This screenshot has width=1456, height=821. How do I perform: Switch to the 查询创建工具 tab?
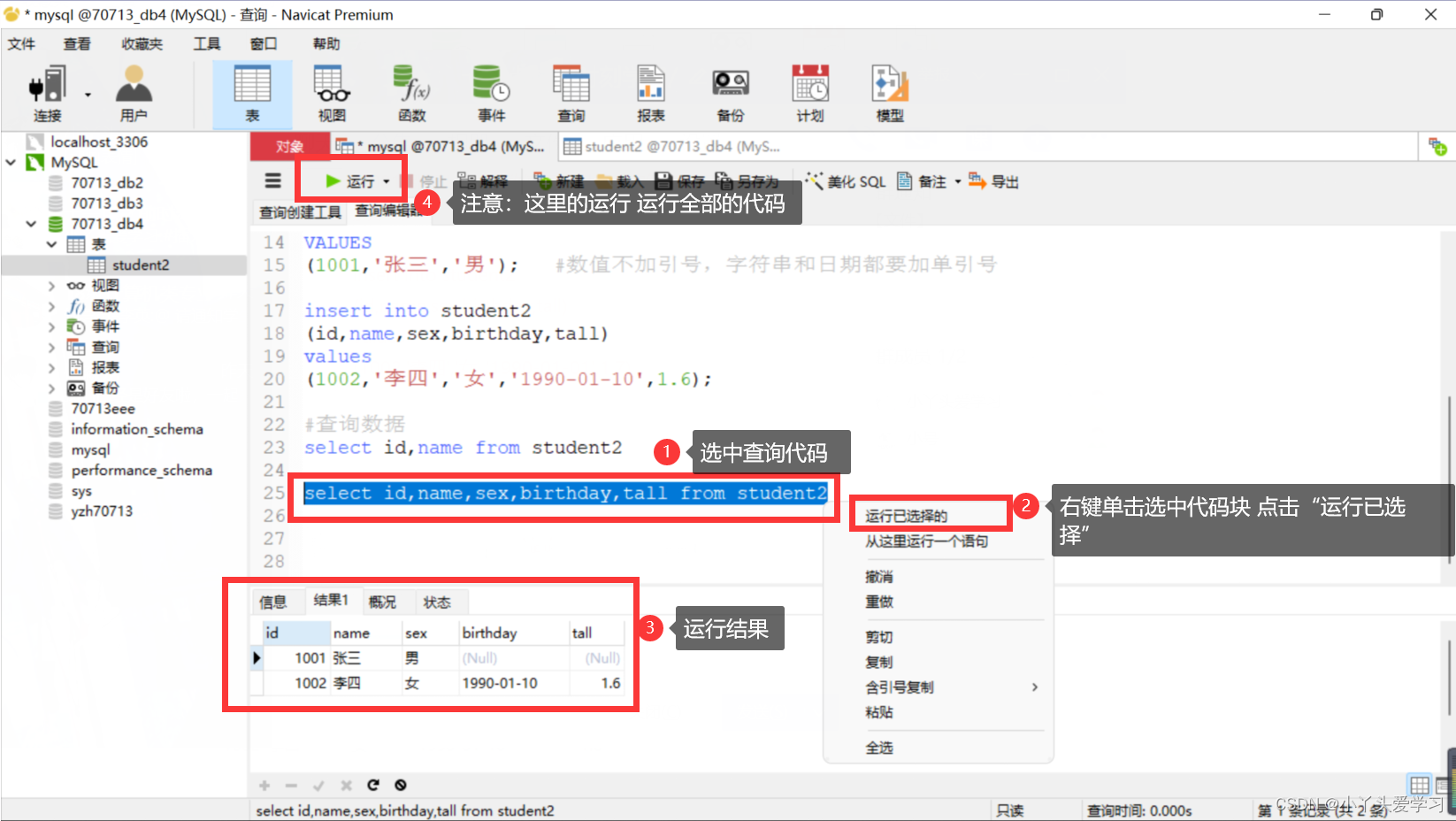pyautogui.click(x=300, y=212)
